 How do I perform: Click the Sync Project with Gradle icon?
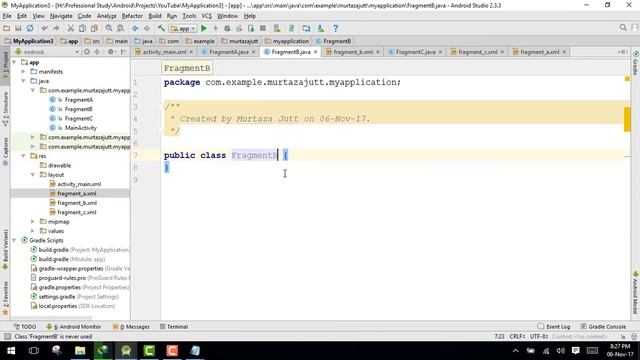tap(291, 28)
